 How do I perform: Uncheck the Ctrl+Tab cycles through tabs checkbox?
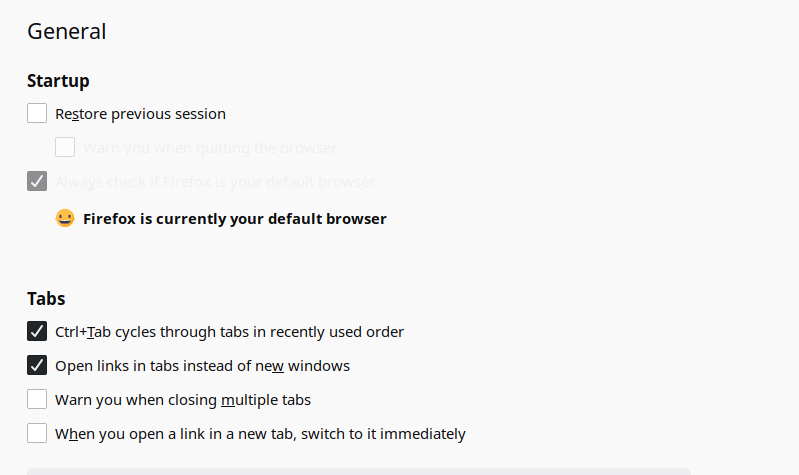37,331
